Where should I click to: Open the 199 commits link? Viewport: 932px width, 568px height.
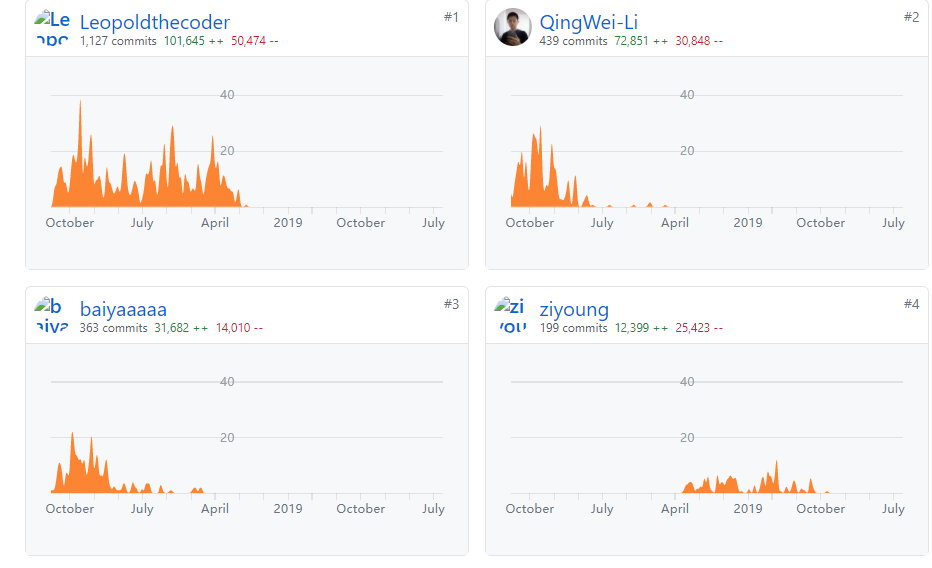point(573,328)
